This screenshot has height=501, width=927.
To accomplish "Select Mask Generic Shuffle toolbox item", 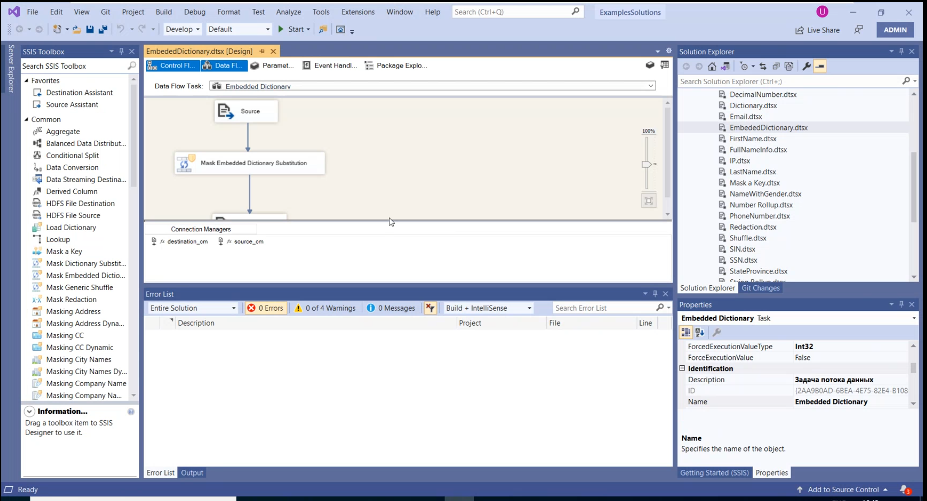I will coord(79,287).
